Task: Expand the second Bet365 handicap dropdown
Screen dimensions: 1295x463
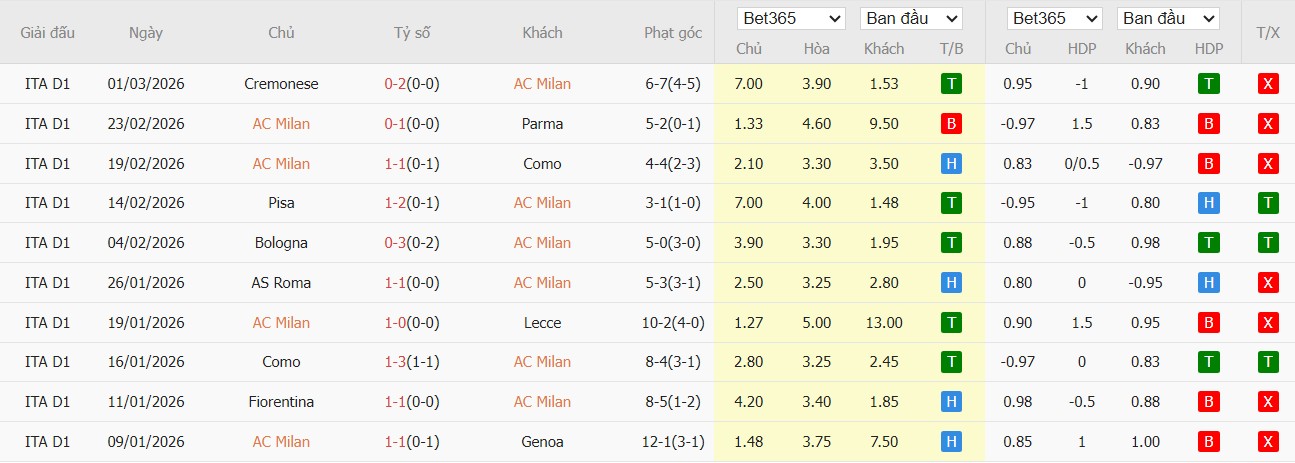Action: [x=1055, y=19]
